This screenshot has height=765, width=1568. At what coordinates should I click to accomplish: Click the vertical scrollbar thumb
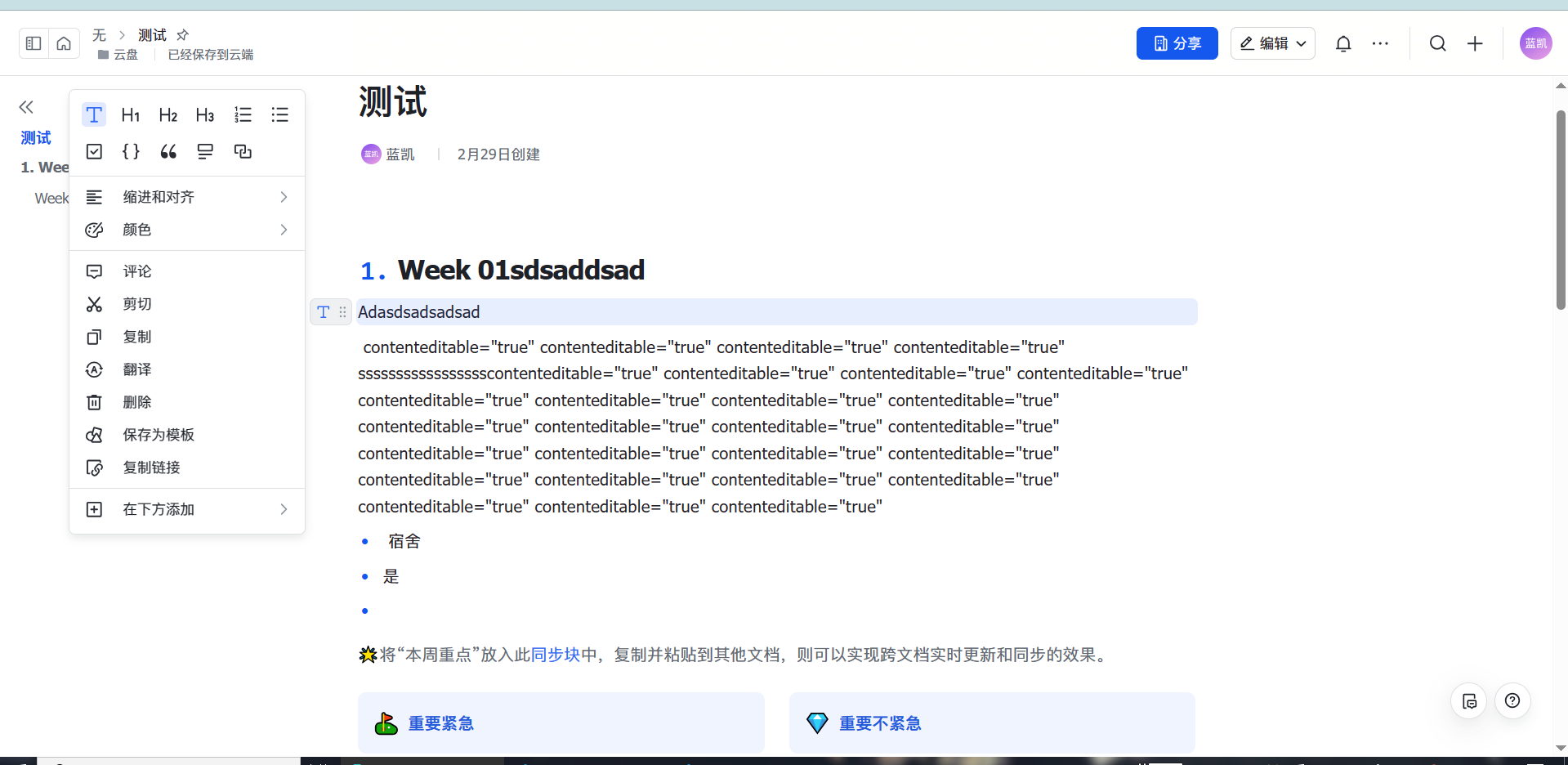coord(1561,210)
